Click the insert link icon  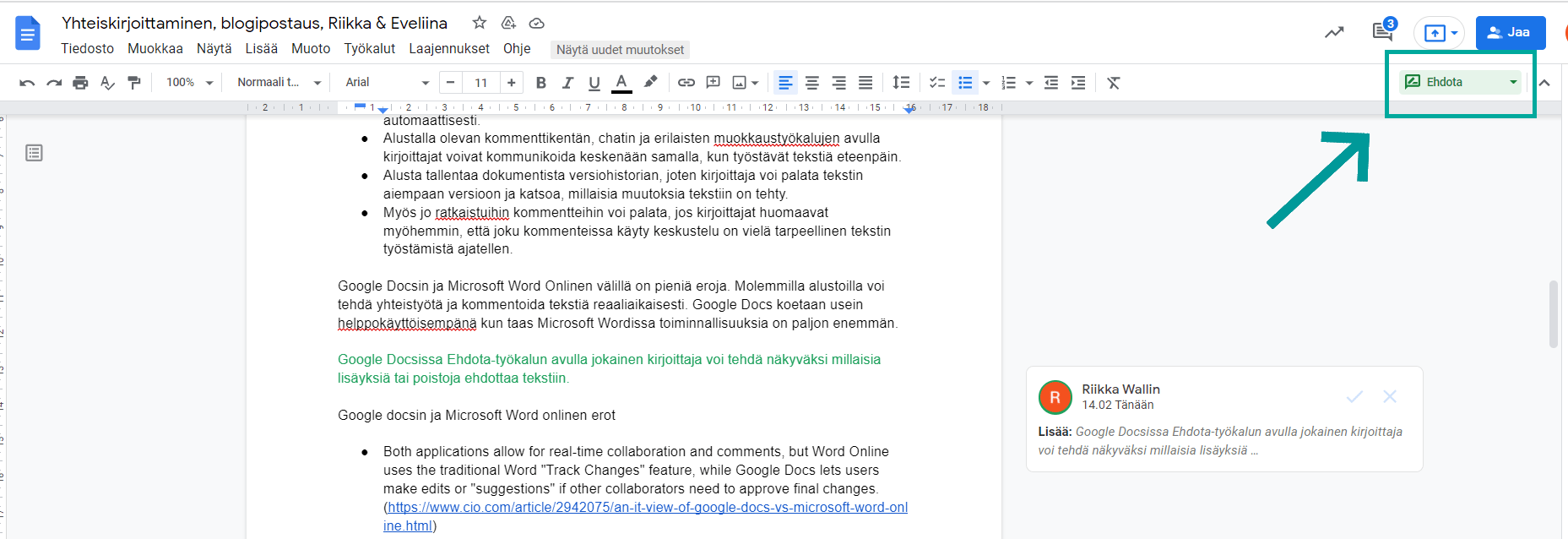coord(686,83)
